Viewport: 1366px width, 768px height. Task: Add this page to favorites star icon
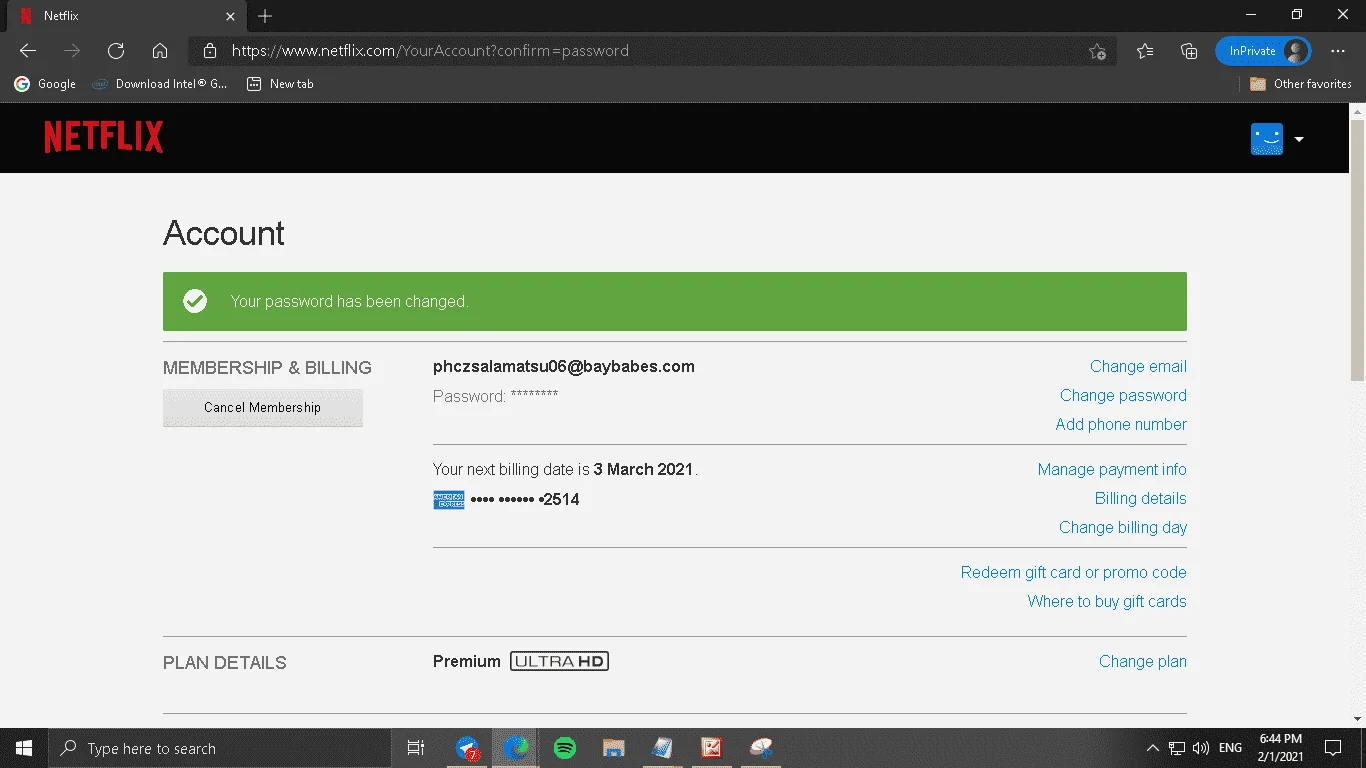tap(1097, 51)
